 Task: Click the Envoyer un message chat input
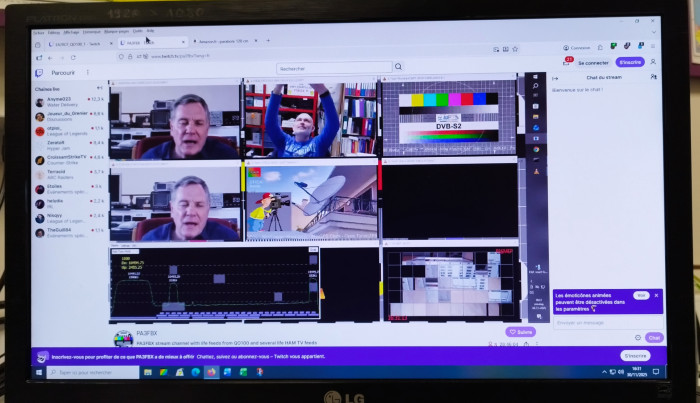[608, 323]
